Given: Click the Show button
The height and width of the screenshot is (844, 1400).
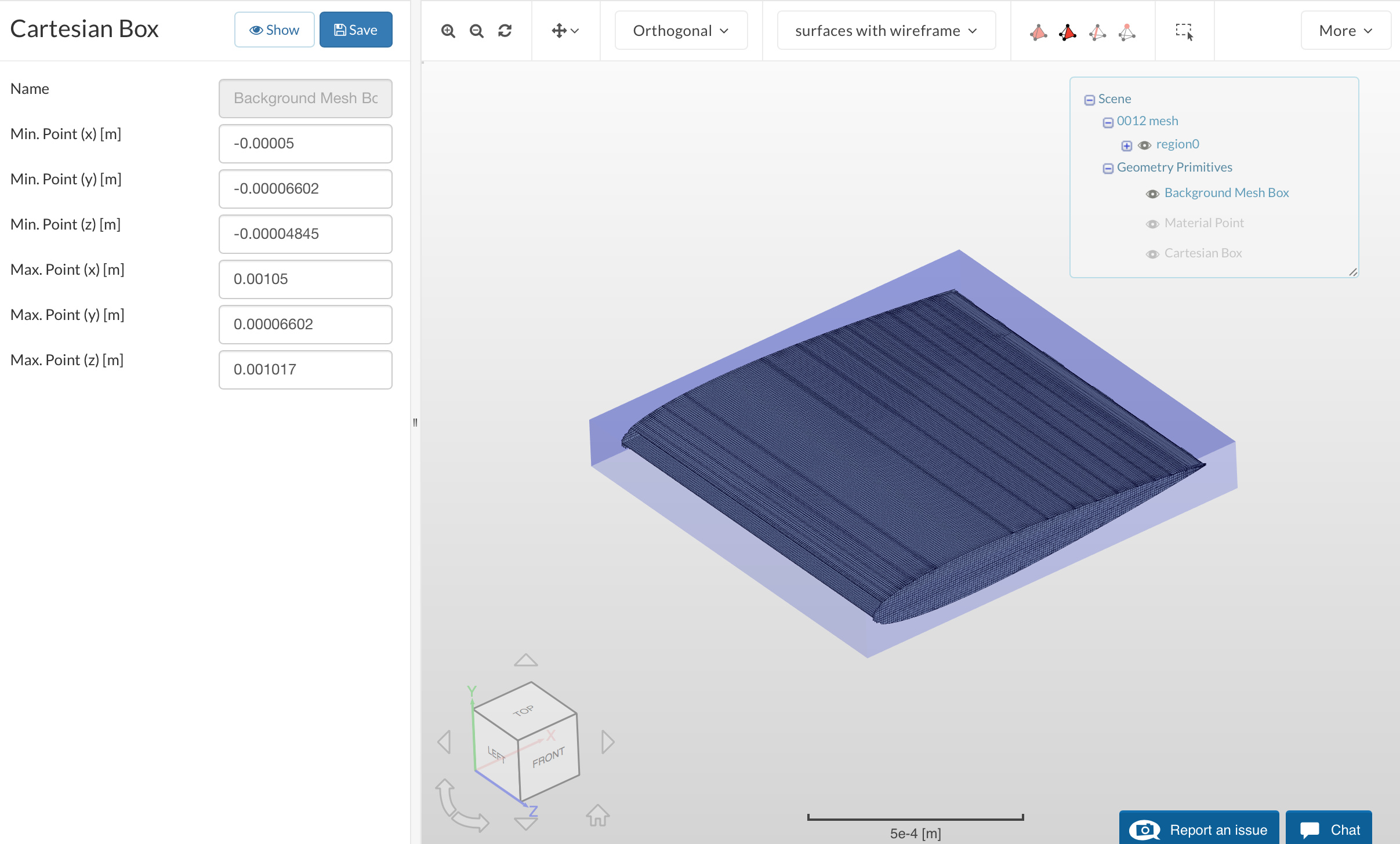Looking at the screenshot, I should [274, 30].
